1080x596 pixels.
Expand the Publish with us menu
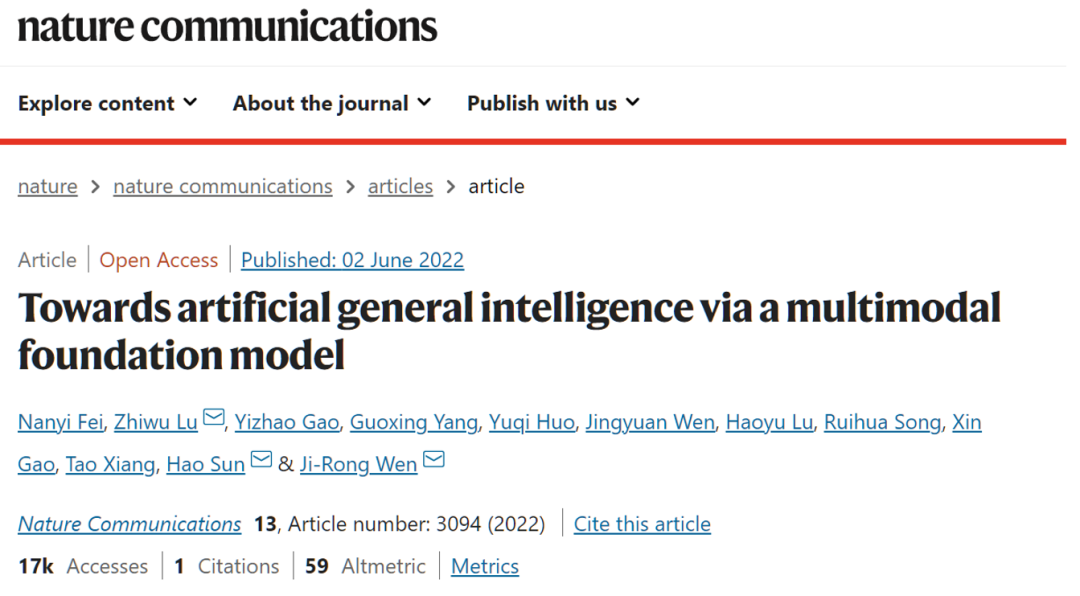[x=553, y=103]
